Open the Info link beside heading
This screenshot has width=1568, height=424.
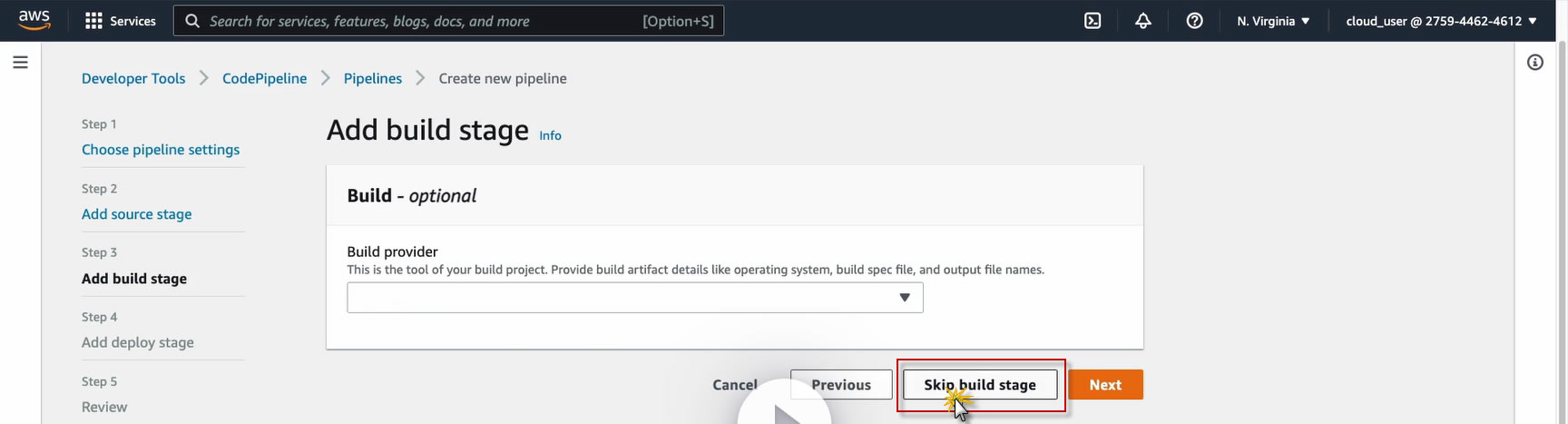[550, 136]
